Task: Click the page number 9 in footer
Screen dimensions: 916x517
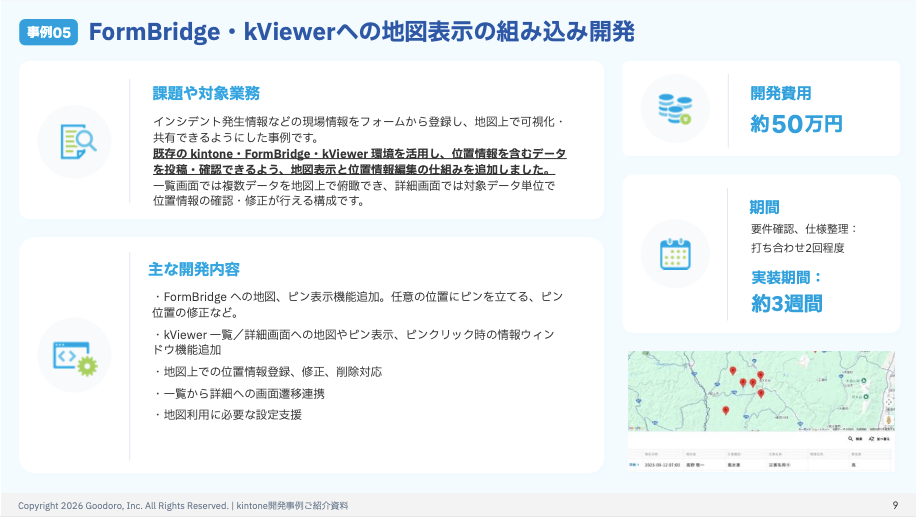Action: [895, 505]
